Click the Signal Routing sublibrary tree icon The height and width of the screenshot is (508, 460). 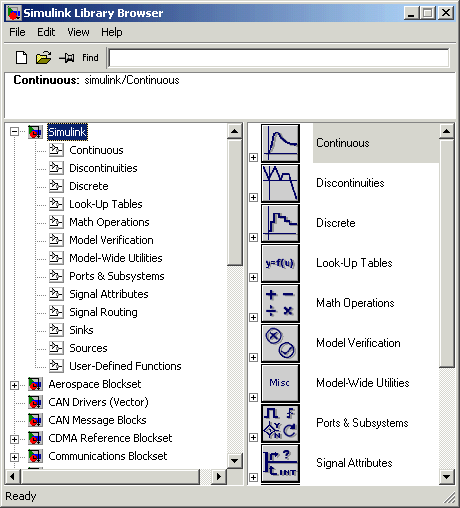pyautogui.click(x=56, y=312)
